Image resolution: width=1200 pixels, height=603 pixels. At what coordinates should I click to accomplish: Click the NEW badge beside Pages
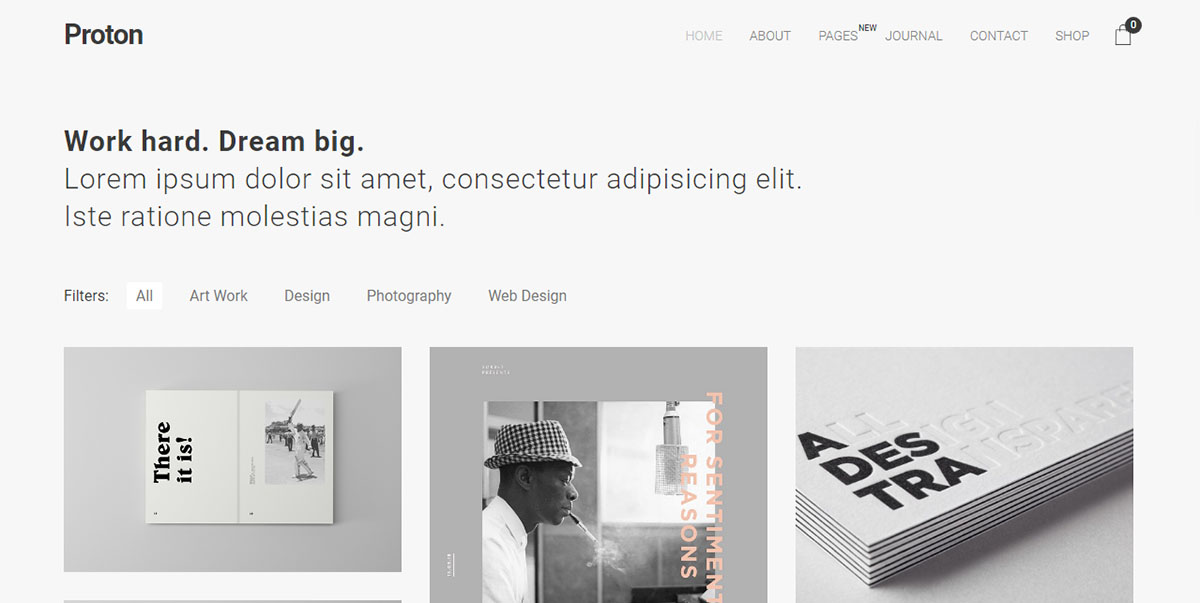tap(867, 28)
